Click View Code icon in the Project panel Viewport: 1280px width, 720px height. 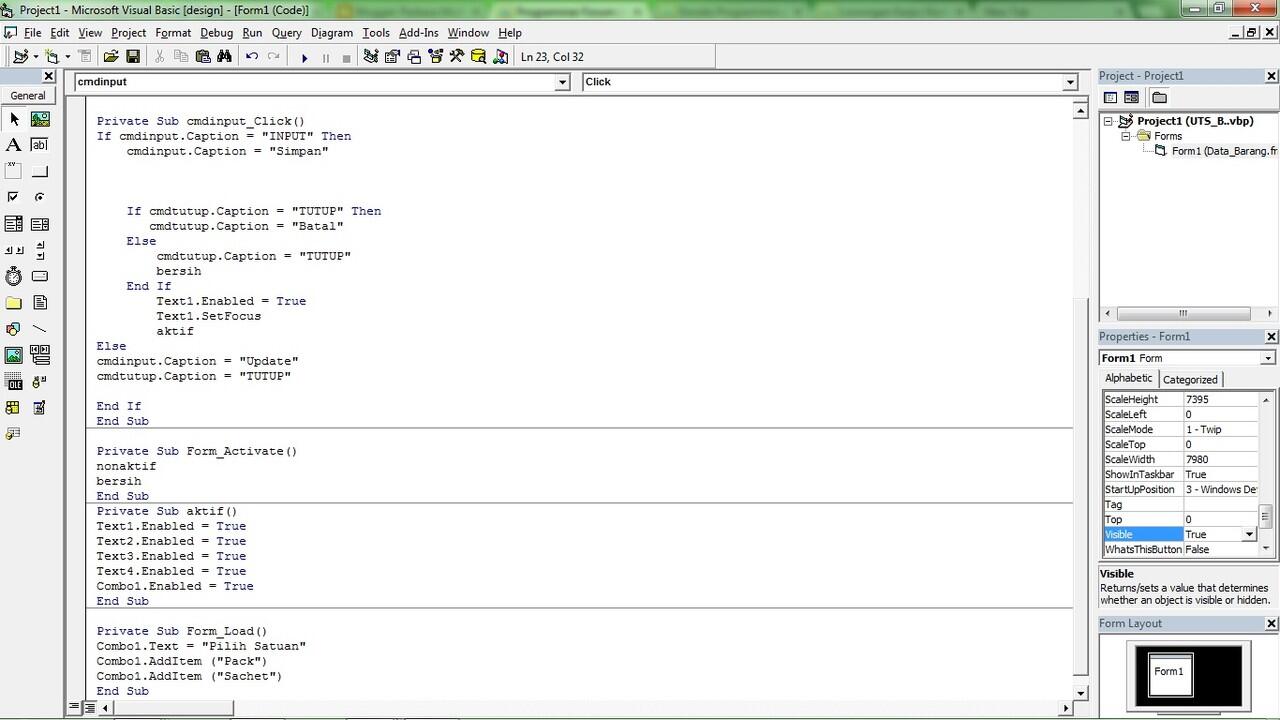pyautogui.click(x=1110, y=97)
